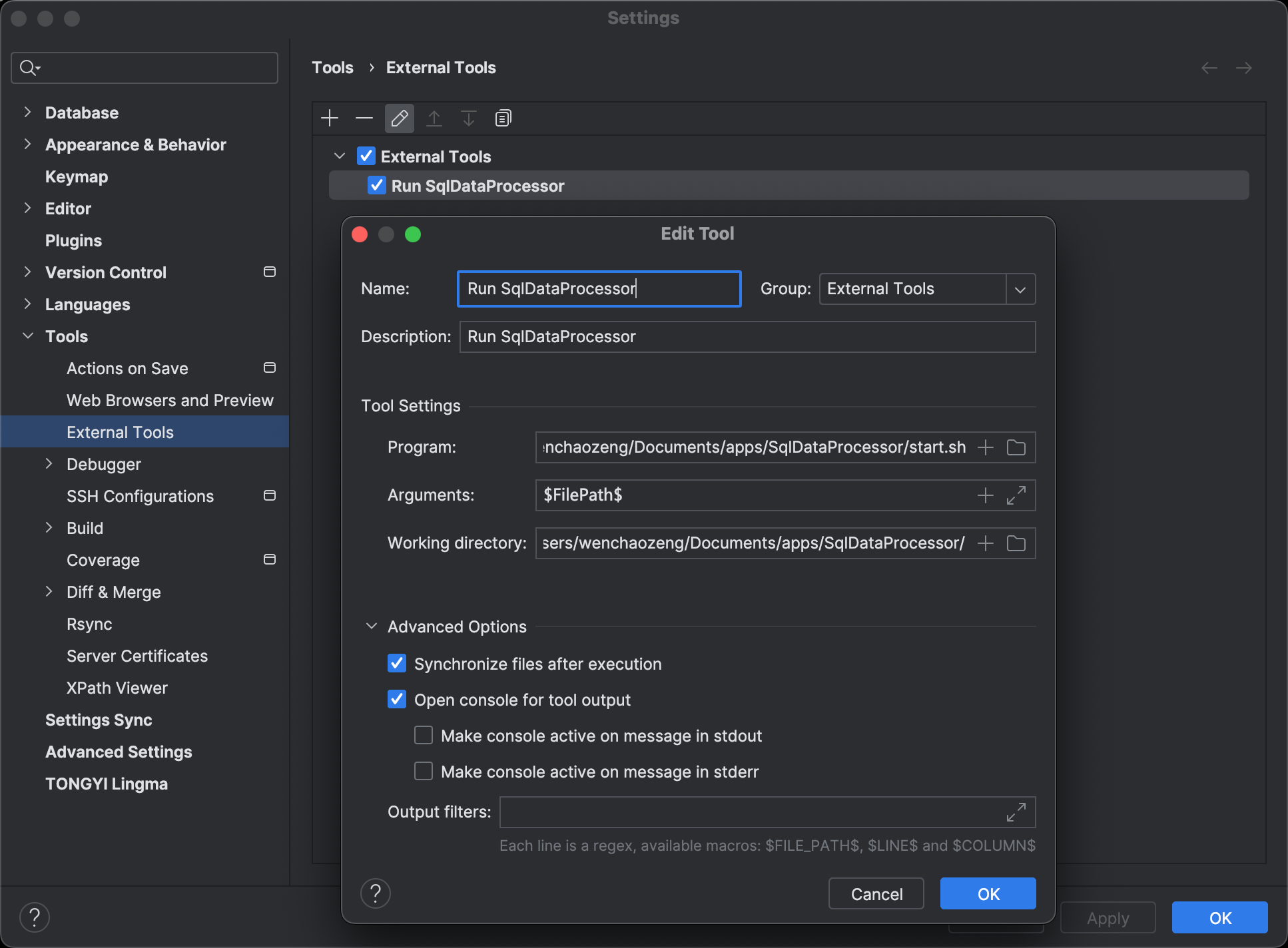Uncheck Open console for tool output
Screen dimensions: 1288x948
tap(397, 699)
